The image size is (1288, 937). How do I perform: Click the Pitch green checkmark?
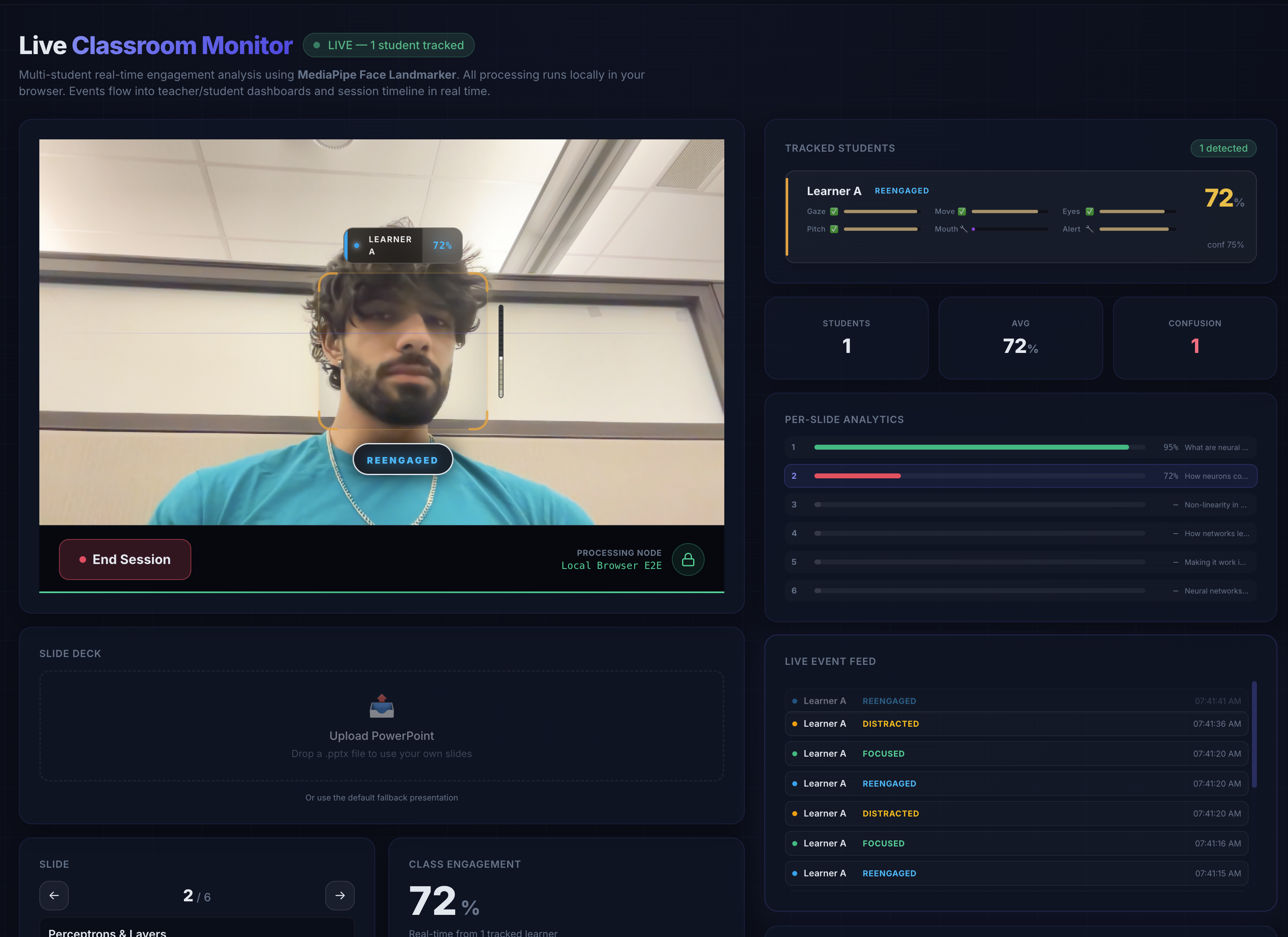(x=834, y=229)
